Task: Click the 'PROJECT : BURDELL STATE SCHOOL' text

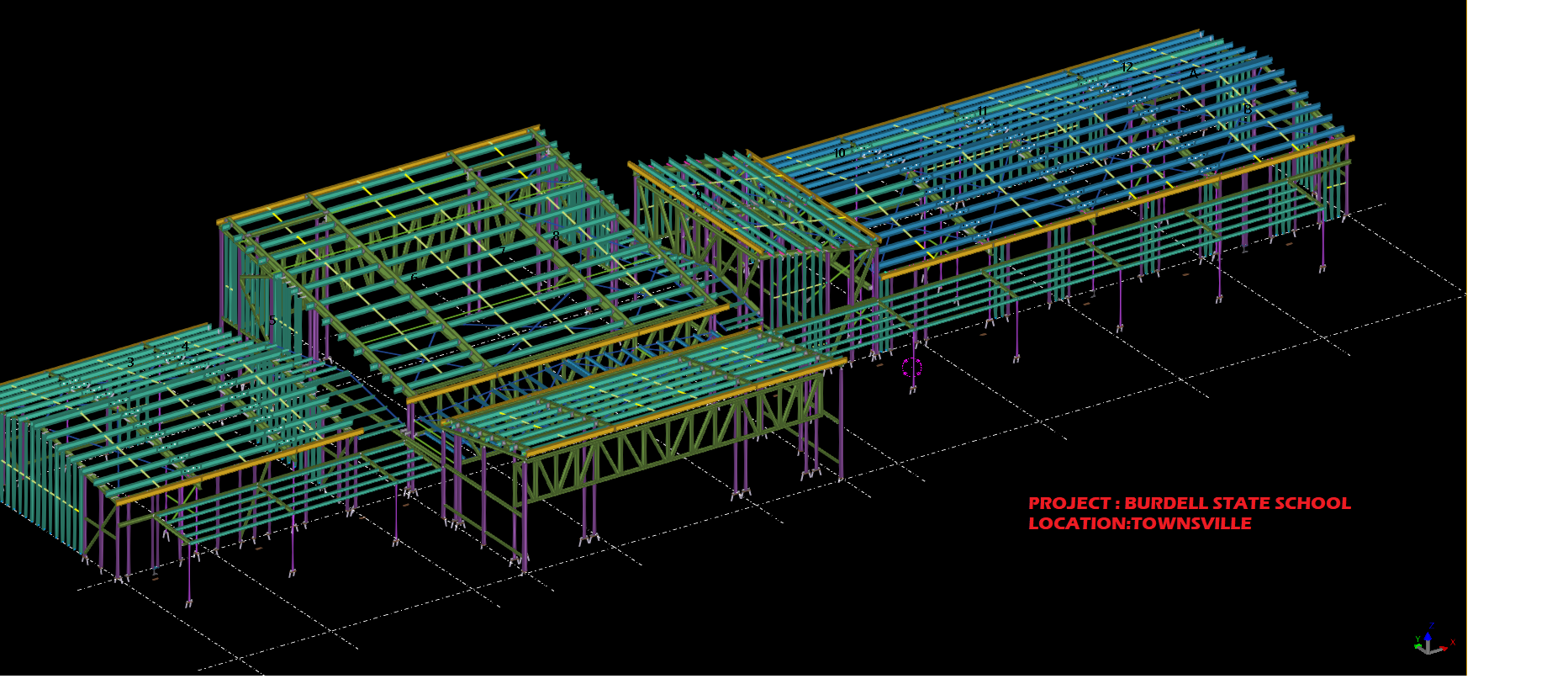Action: [1189, 503]
